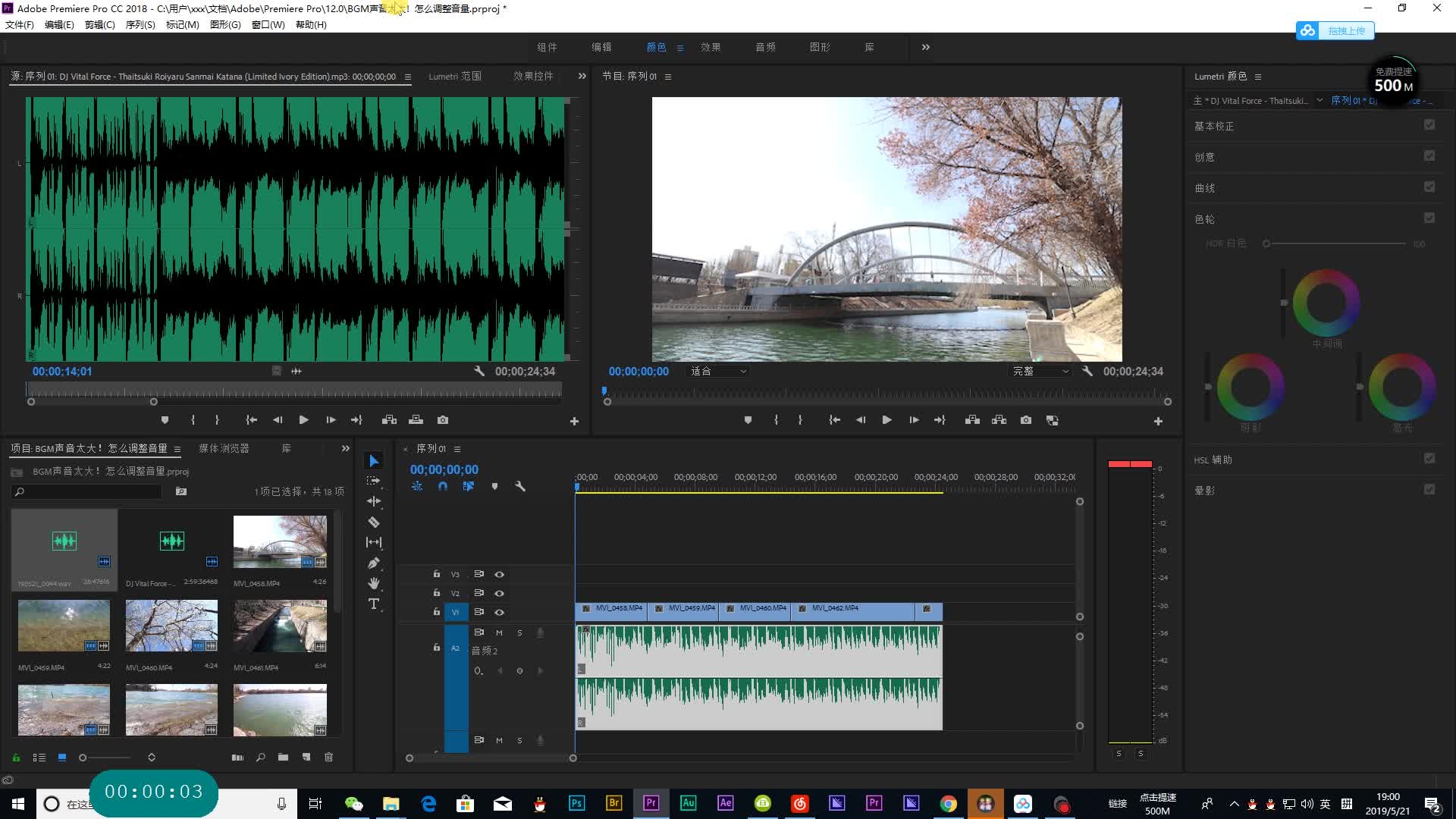Viewport: 1456px width, 819px height.
Task: Select the Type tool
Action: pos(374,604)
